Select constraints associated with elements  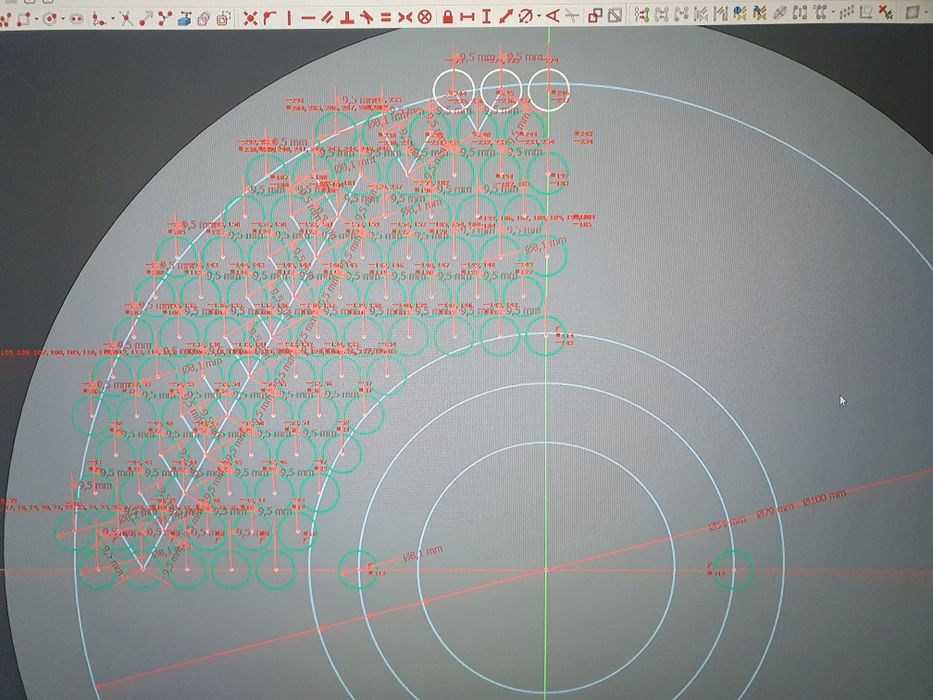(x=701, y=14)
